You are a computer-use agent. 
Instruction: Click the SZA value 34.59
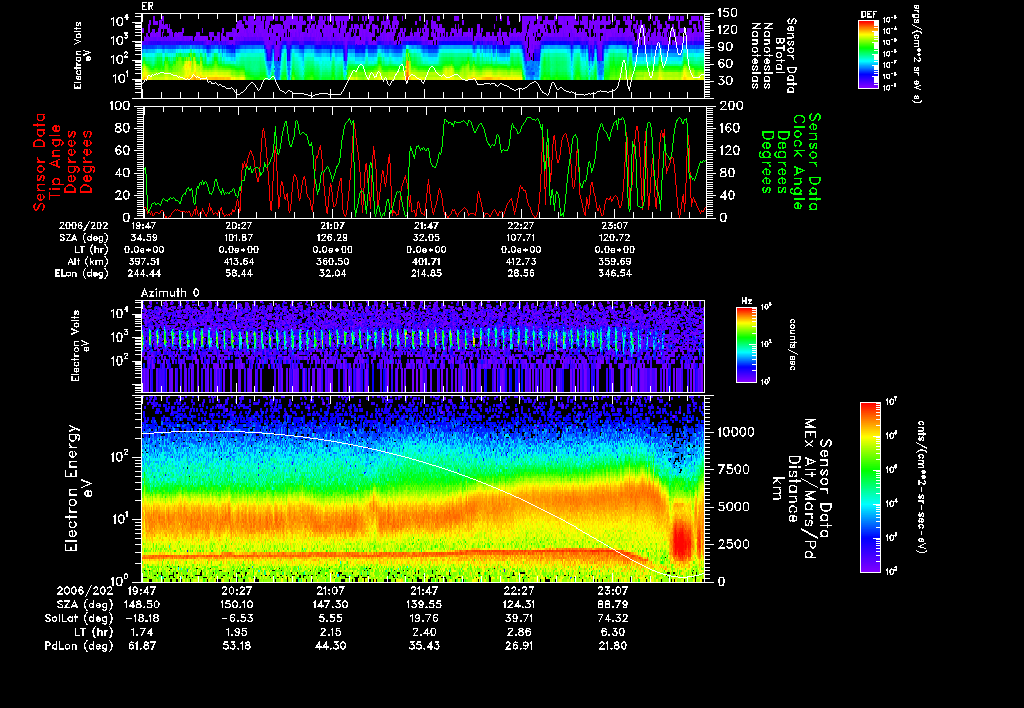(145, 238)
